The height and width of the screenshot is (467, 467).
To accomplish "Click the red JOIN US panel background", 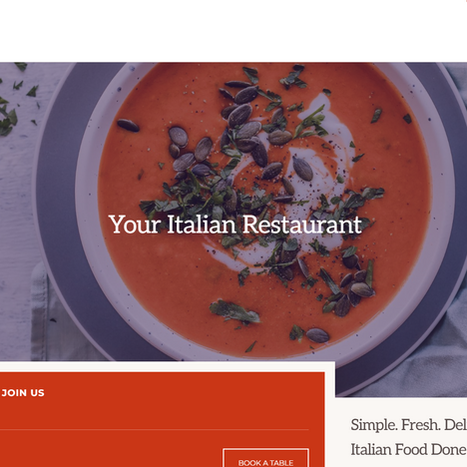I will (160, 410).
